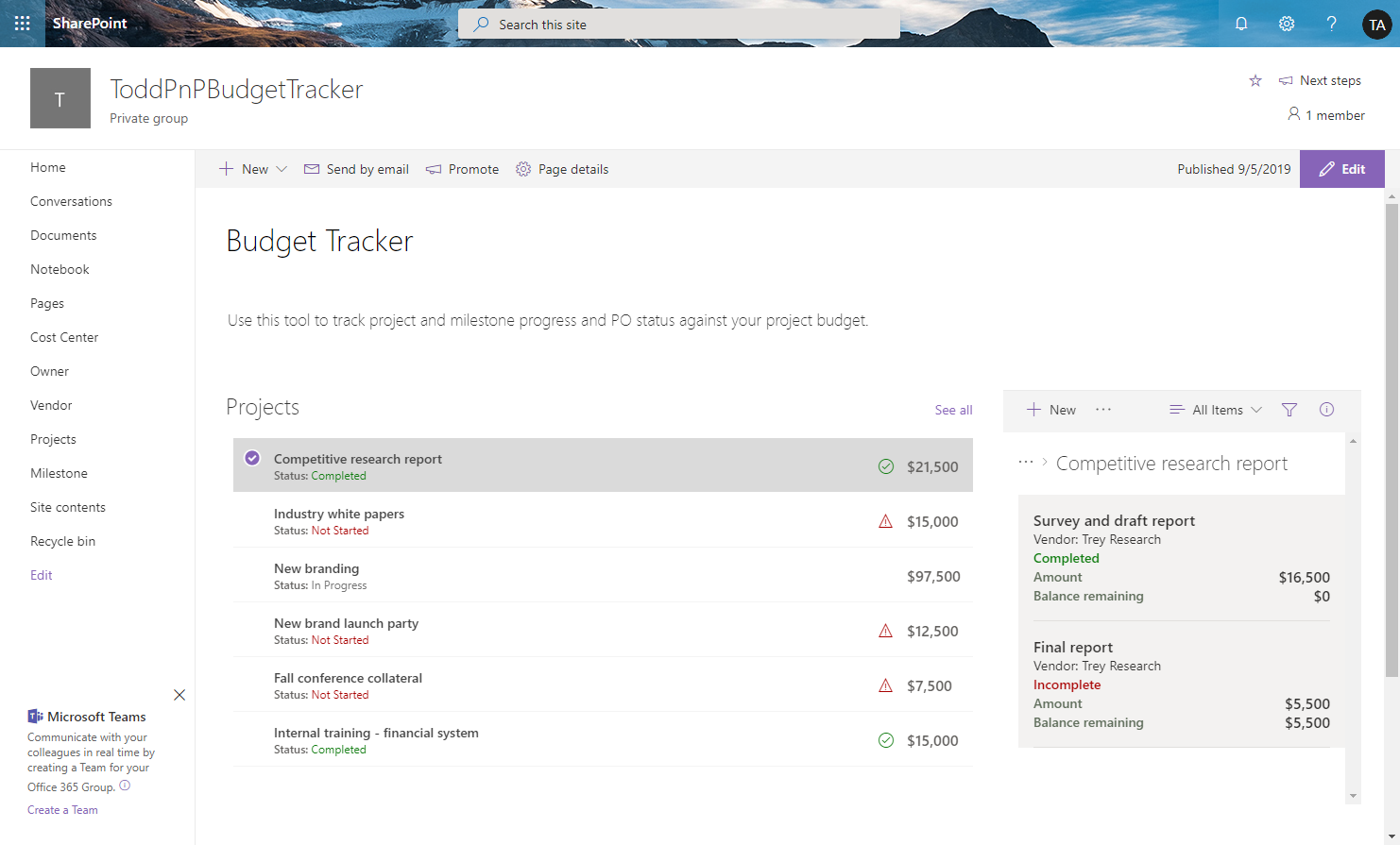Open the Survey and draft report milestone

click(1114, 520)
